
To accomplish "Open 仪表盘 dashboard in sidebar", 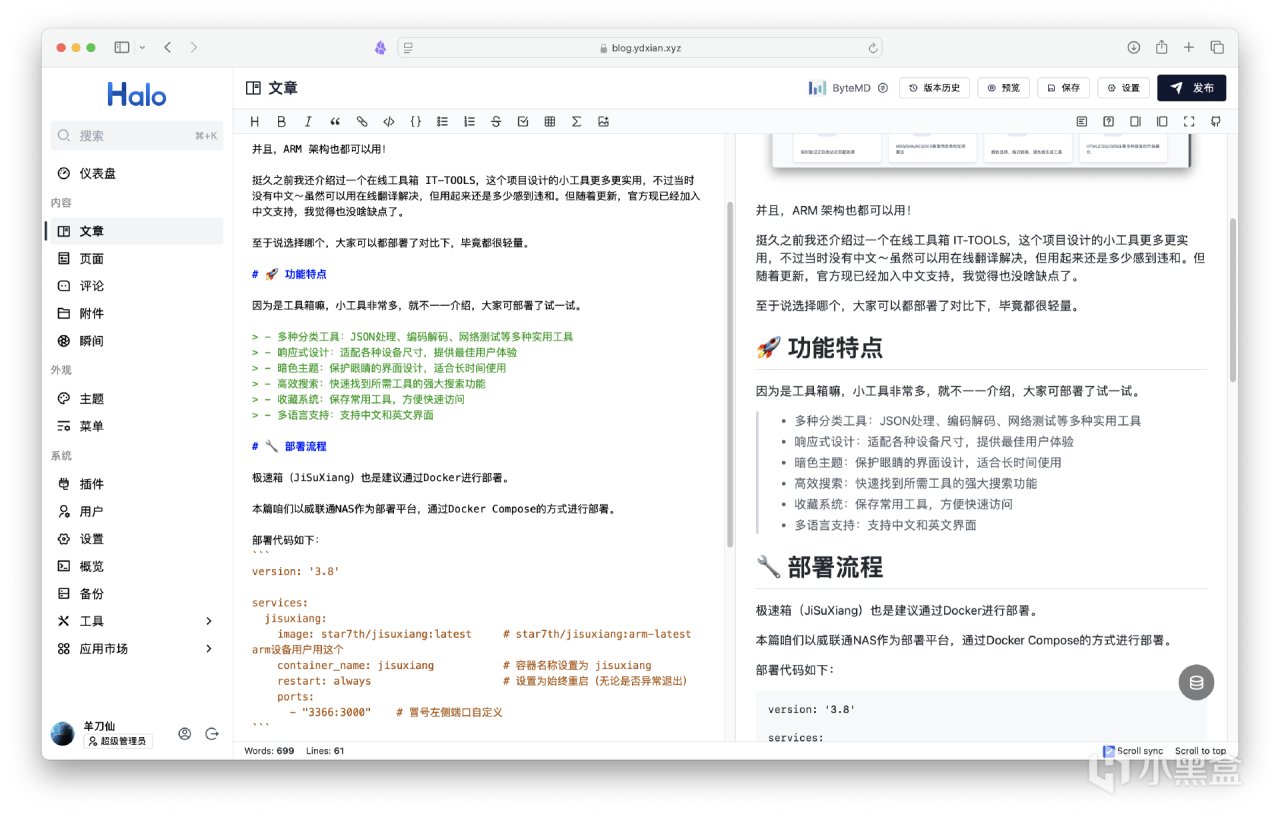I will coord(137,173).
